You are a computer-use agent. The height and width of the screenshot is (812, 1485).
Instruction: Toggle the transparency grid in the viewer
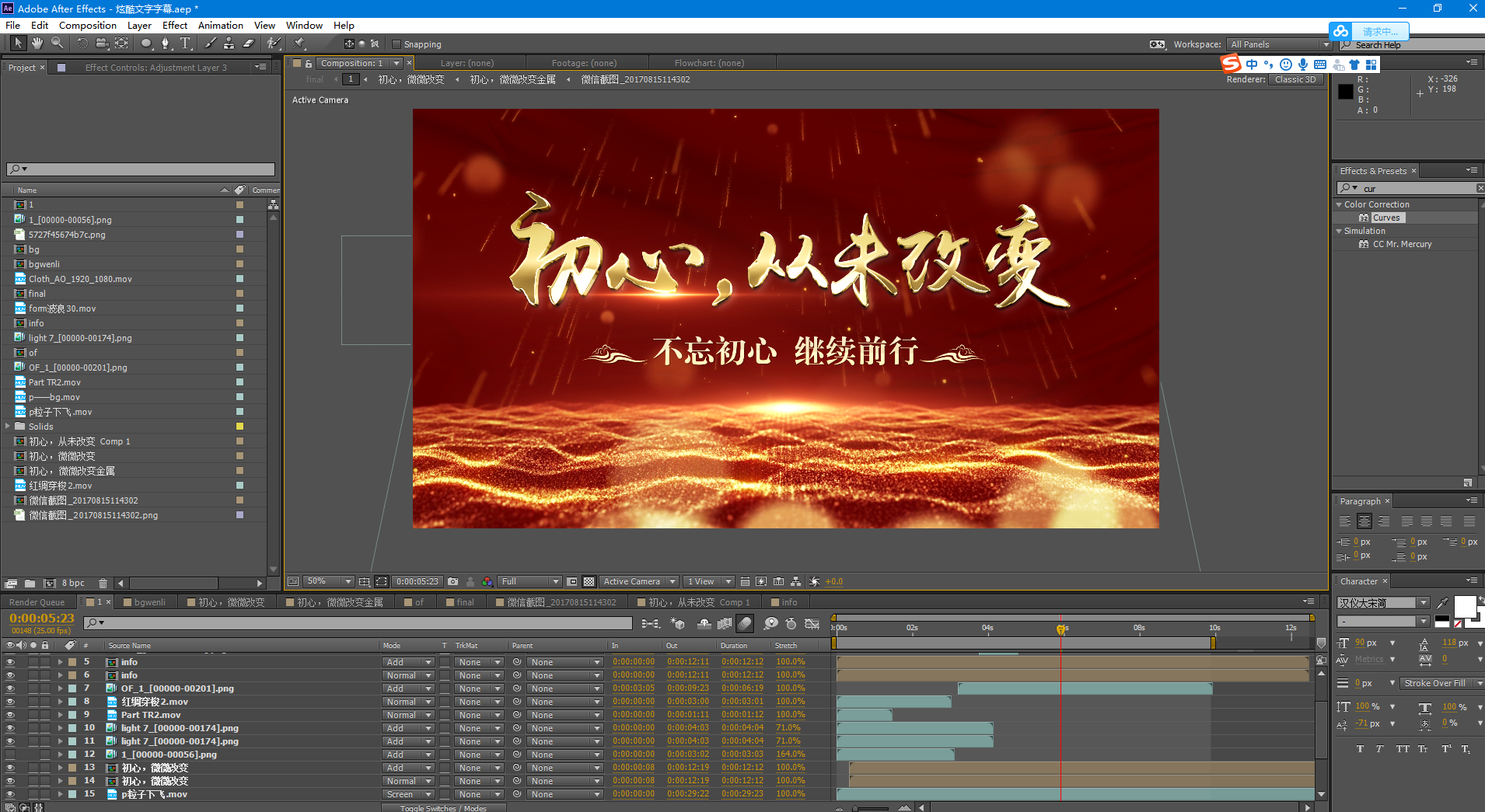click(x=589, y=581)
